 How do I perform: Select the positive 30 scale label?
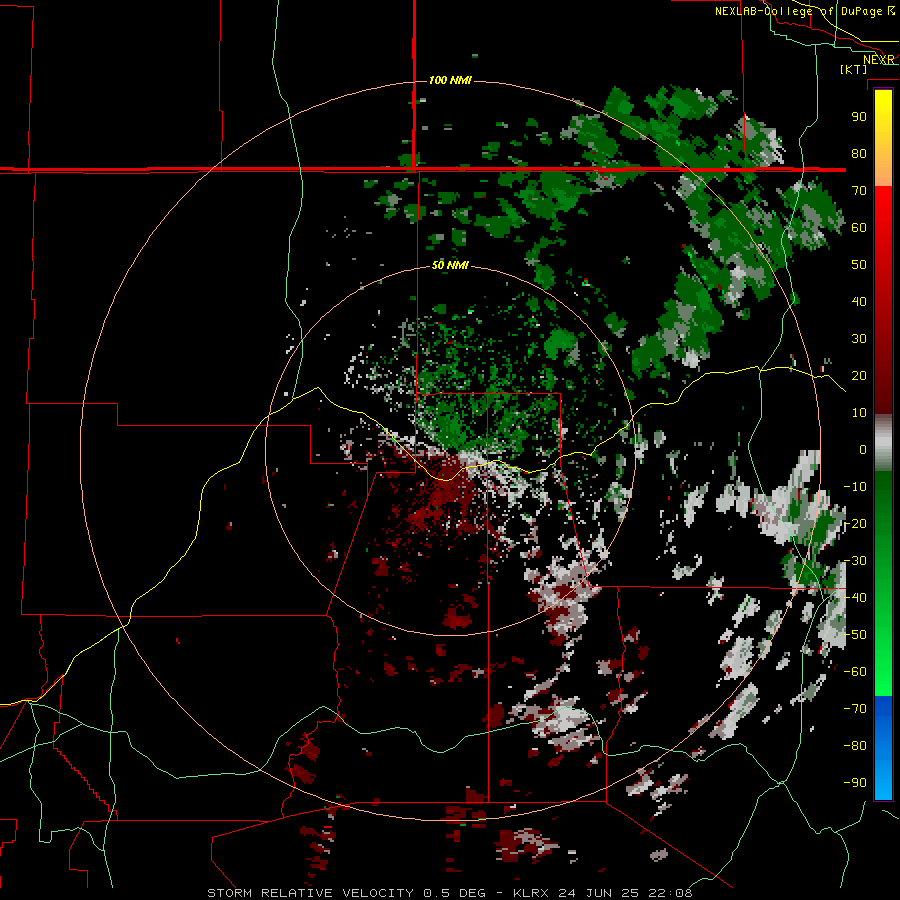click(859, 339)
